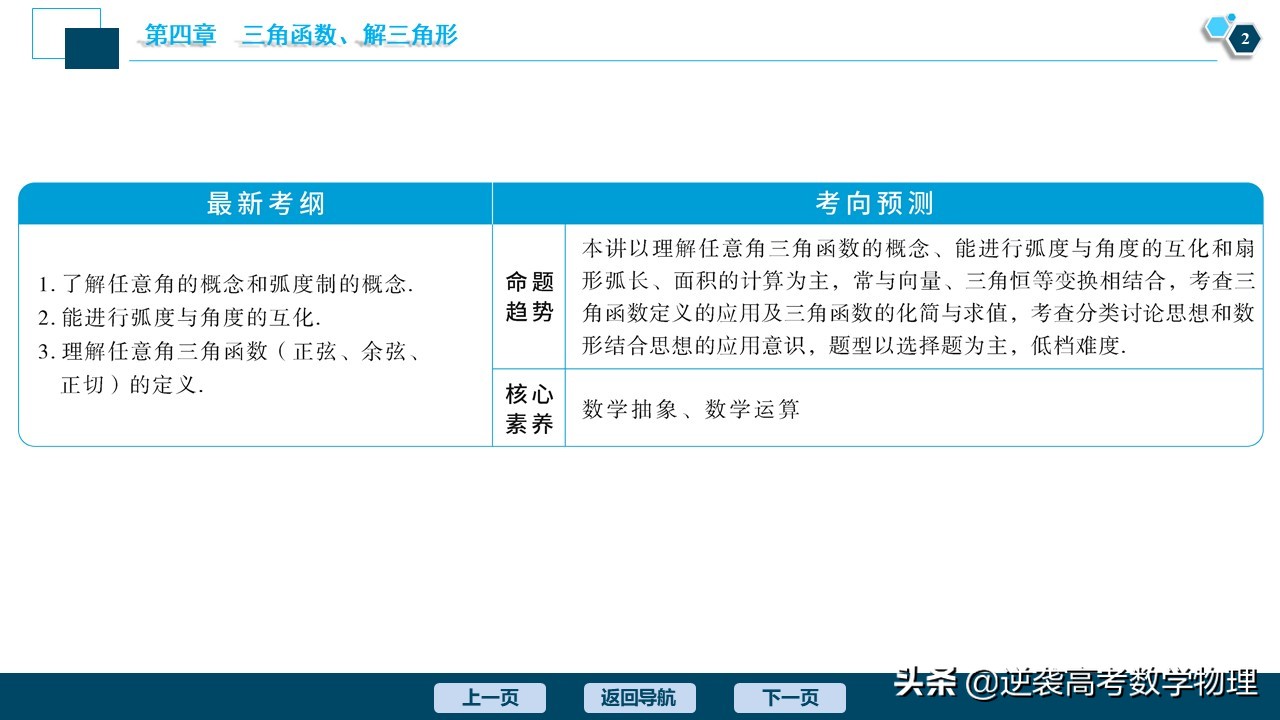Click the dark hexagon showing page number 2
This screenshot has width=1280, height=720.
tap(1243, 40)
